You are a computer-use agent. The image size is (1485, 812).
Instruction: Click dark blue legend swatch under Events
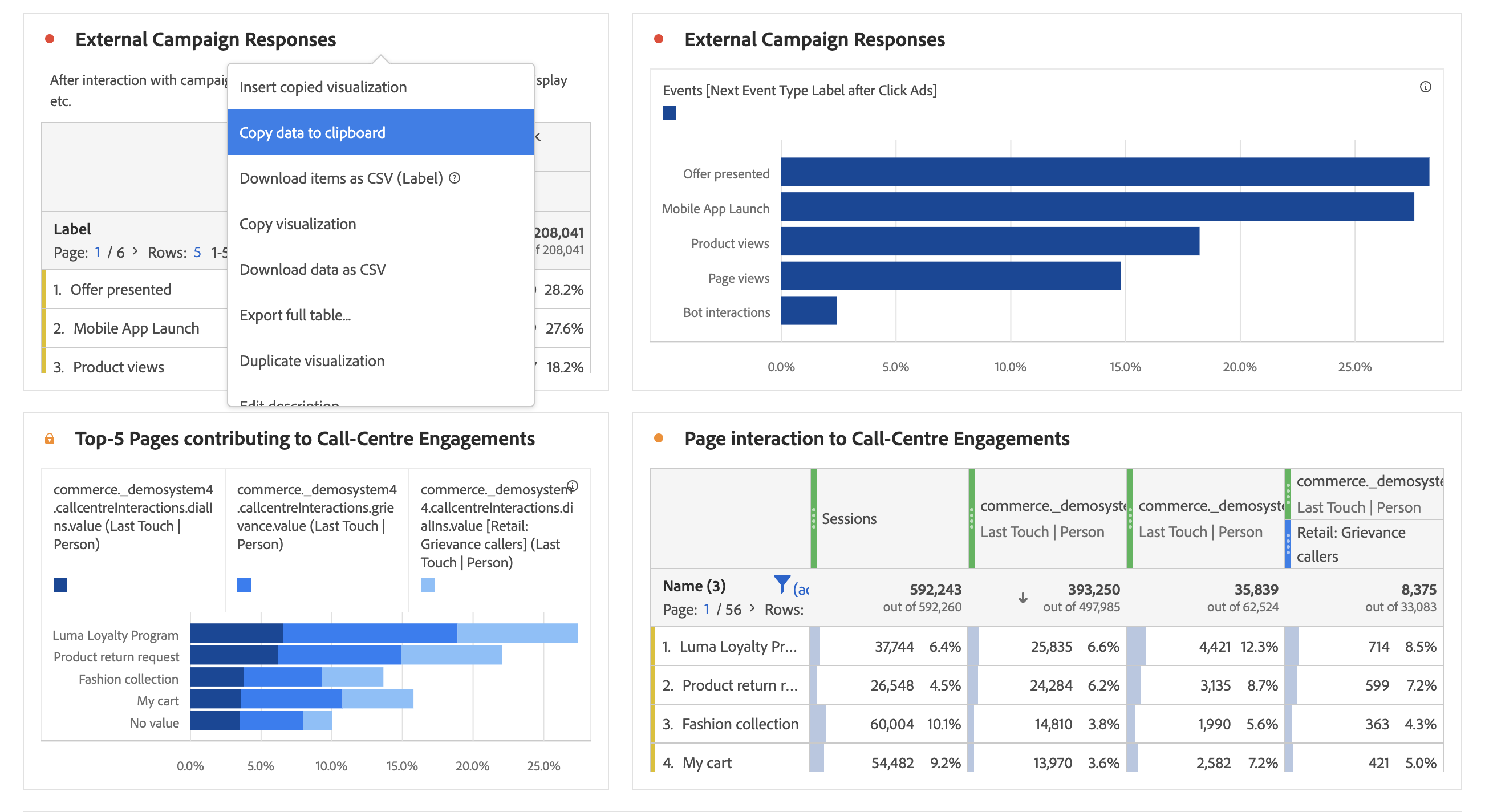click(669, 113)
